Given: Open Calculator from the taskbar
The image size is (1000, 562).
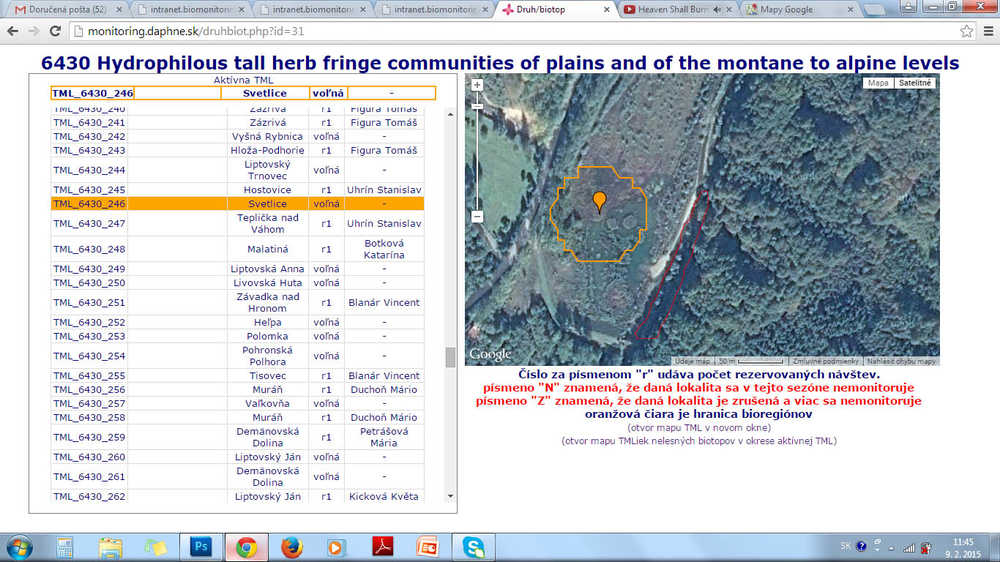Looking at the screenshot, I should coord(64,547).
